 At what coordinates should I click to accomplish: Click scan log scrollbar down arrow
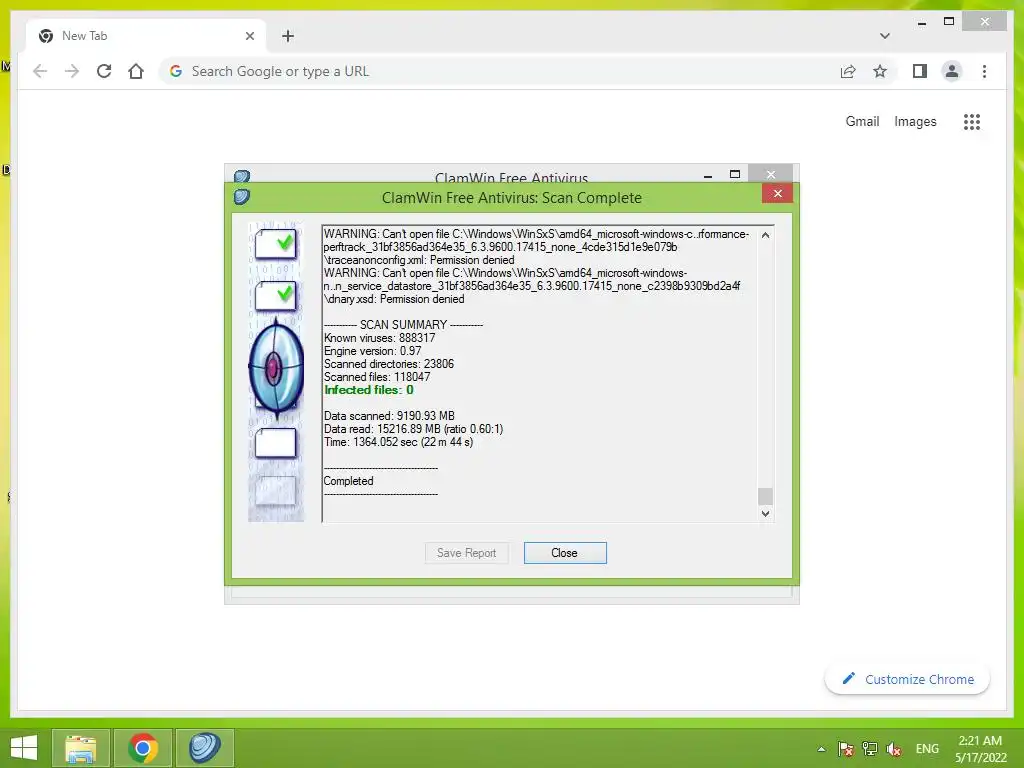pyautogui.click(x=765, y=513)
